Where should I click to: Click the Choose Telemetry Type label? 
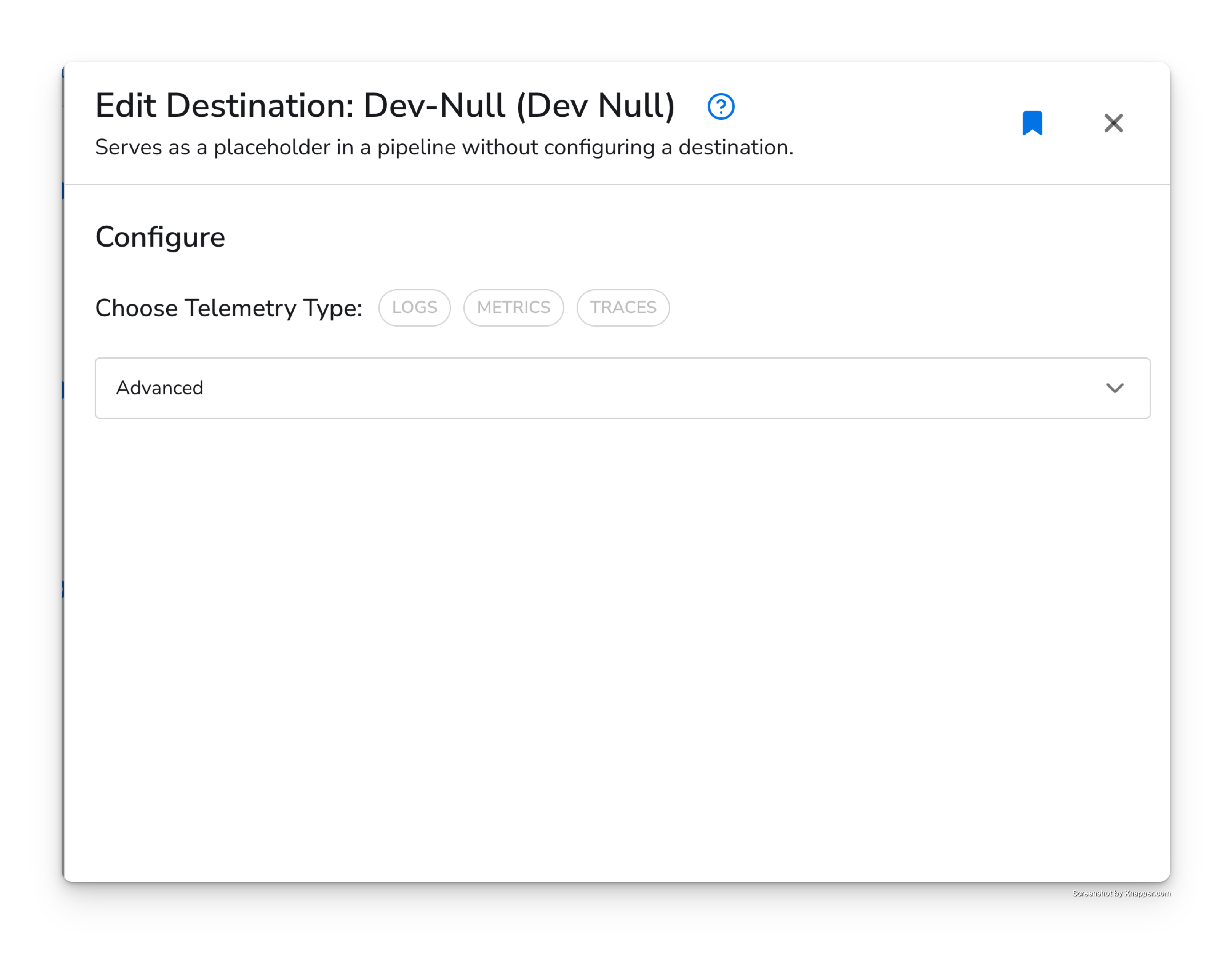click(228, 308)
